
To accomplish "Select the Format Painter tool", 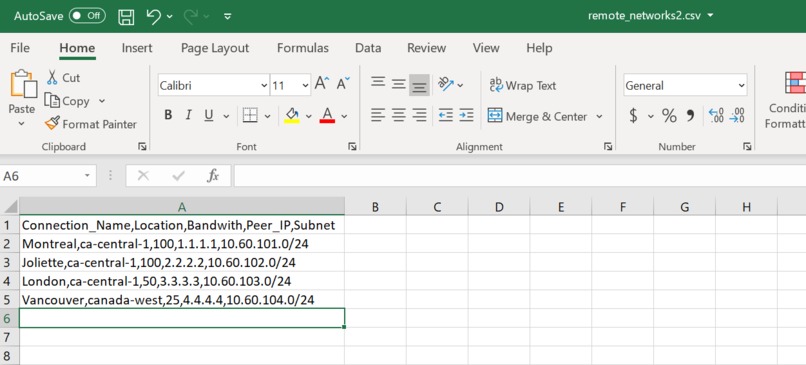I will click(90, 124).
